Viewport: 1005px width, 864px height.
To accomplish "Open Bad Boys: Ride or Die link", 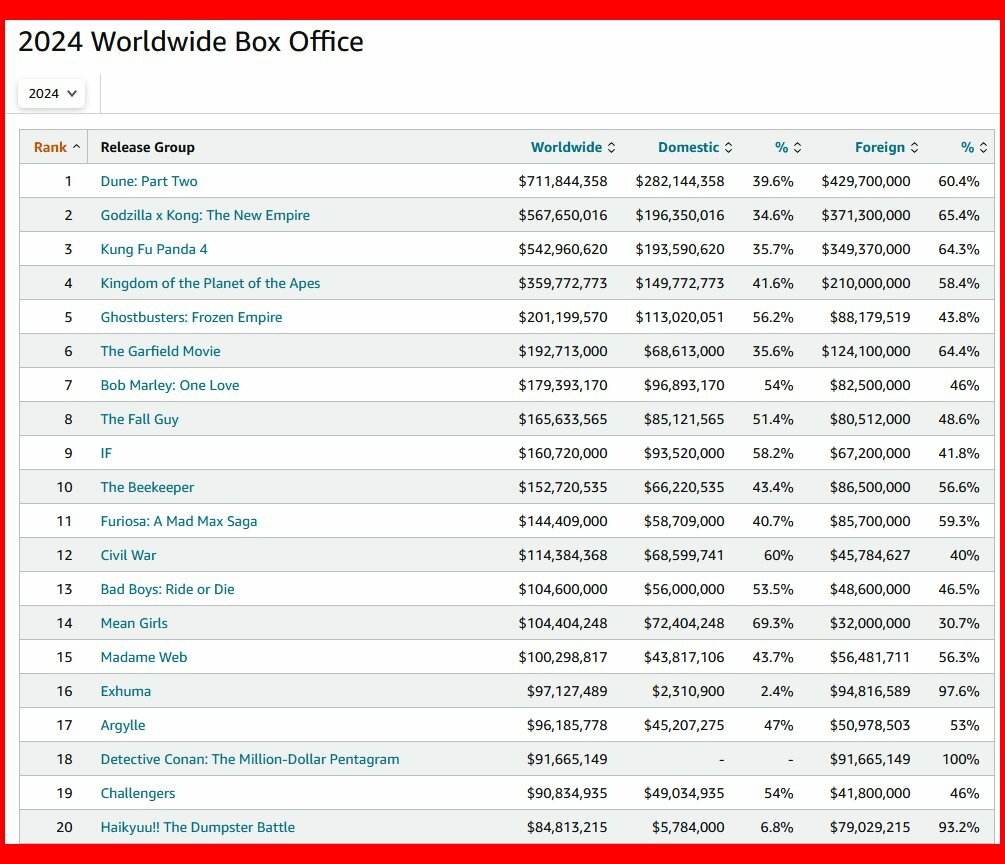I will tap(167, 589).
